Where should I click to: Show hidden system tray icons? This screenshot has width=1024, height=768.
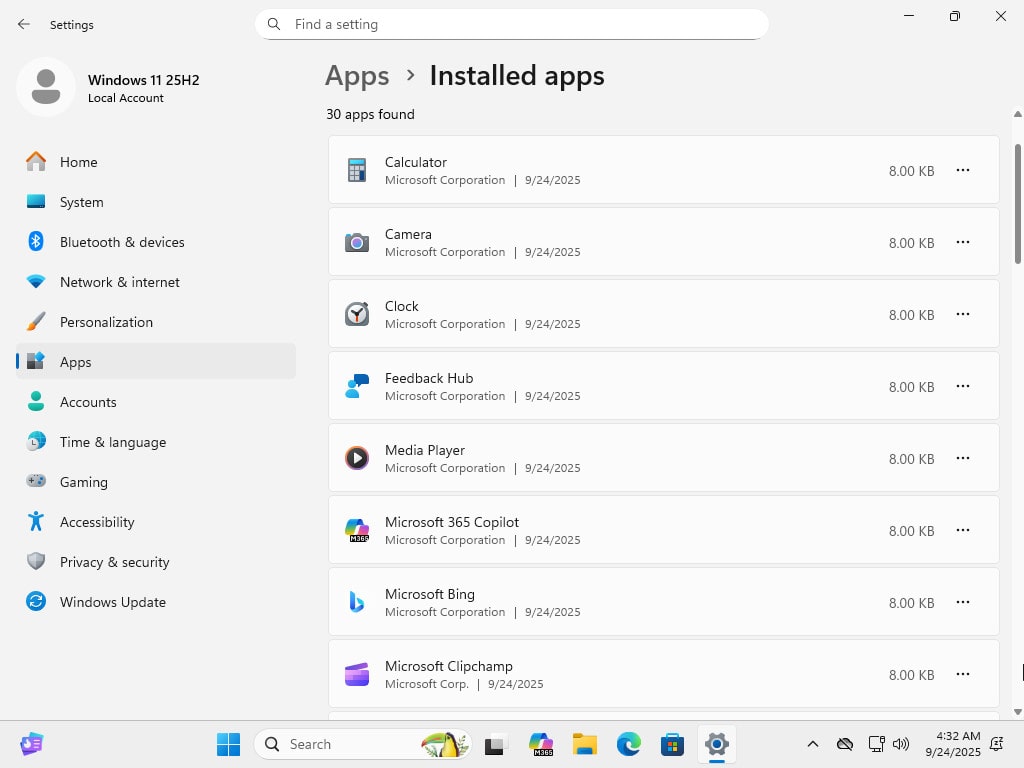[813, 744]
